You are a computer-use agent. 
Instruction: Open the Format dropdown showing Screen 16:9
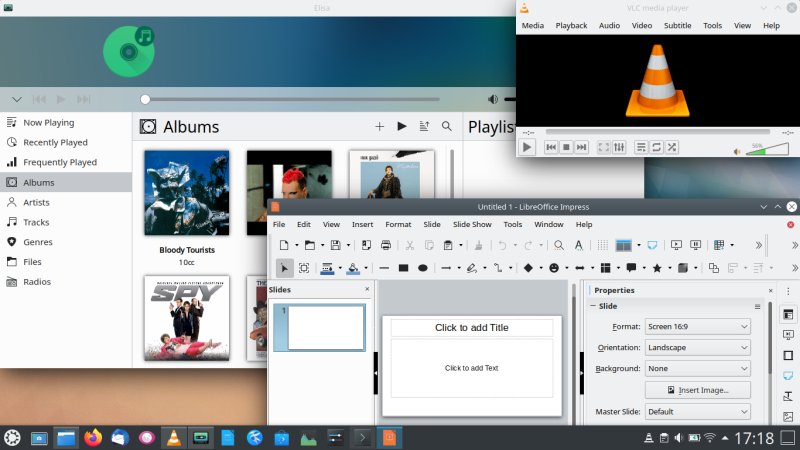pos(698,326)
